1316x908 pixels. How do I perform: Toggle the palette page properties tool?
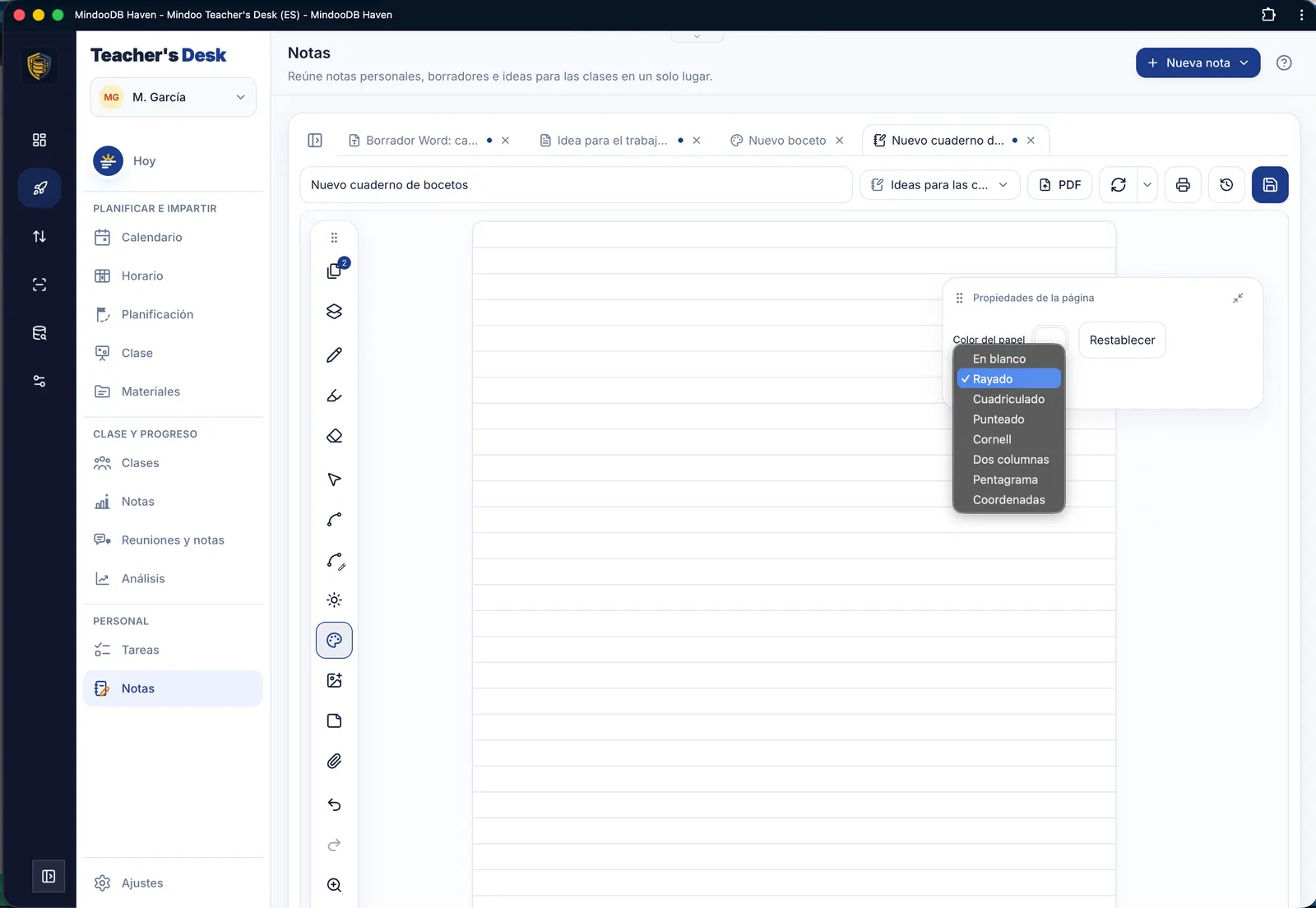coord(334,640)
